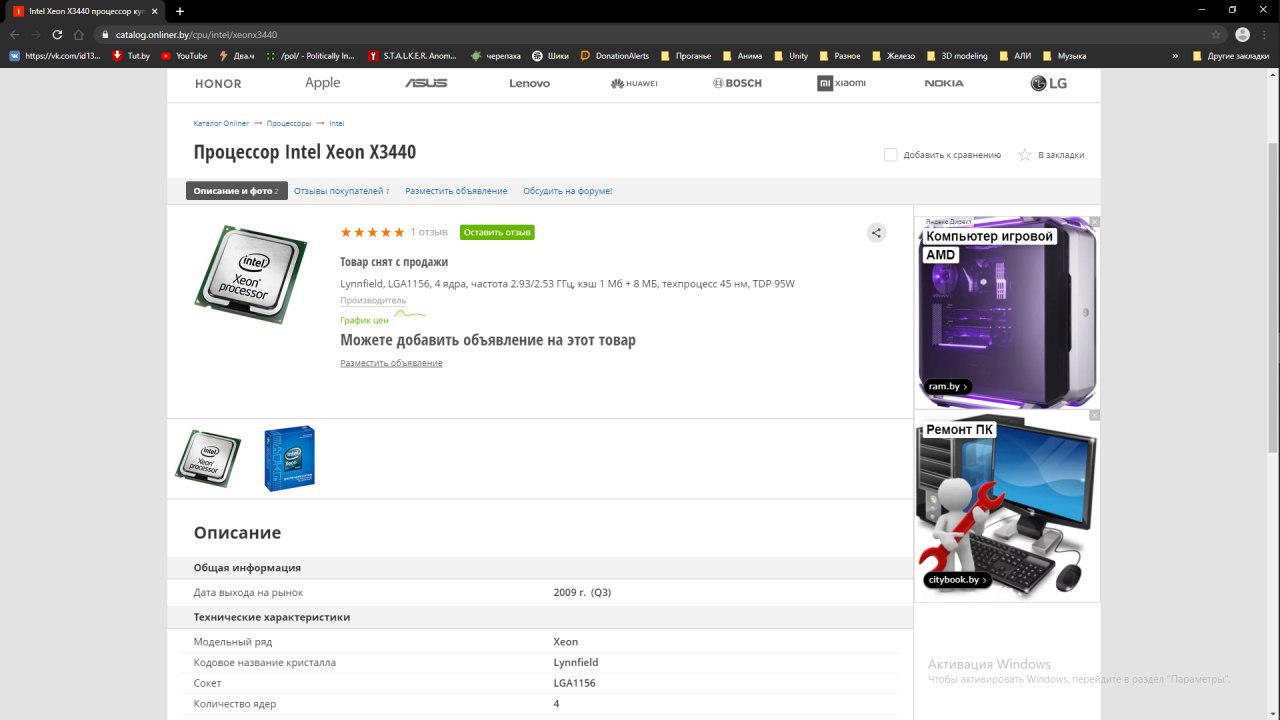The width and height of the screenshot is (1280, 720).
Task: Click the share icon button
Action: (876, 233)
